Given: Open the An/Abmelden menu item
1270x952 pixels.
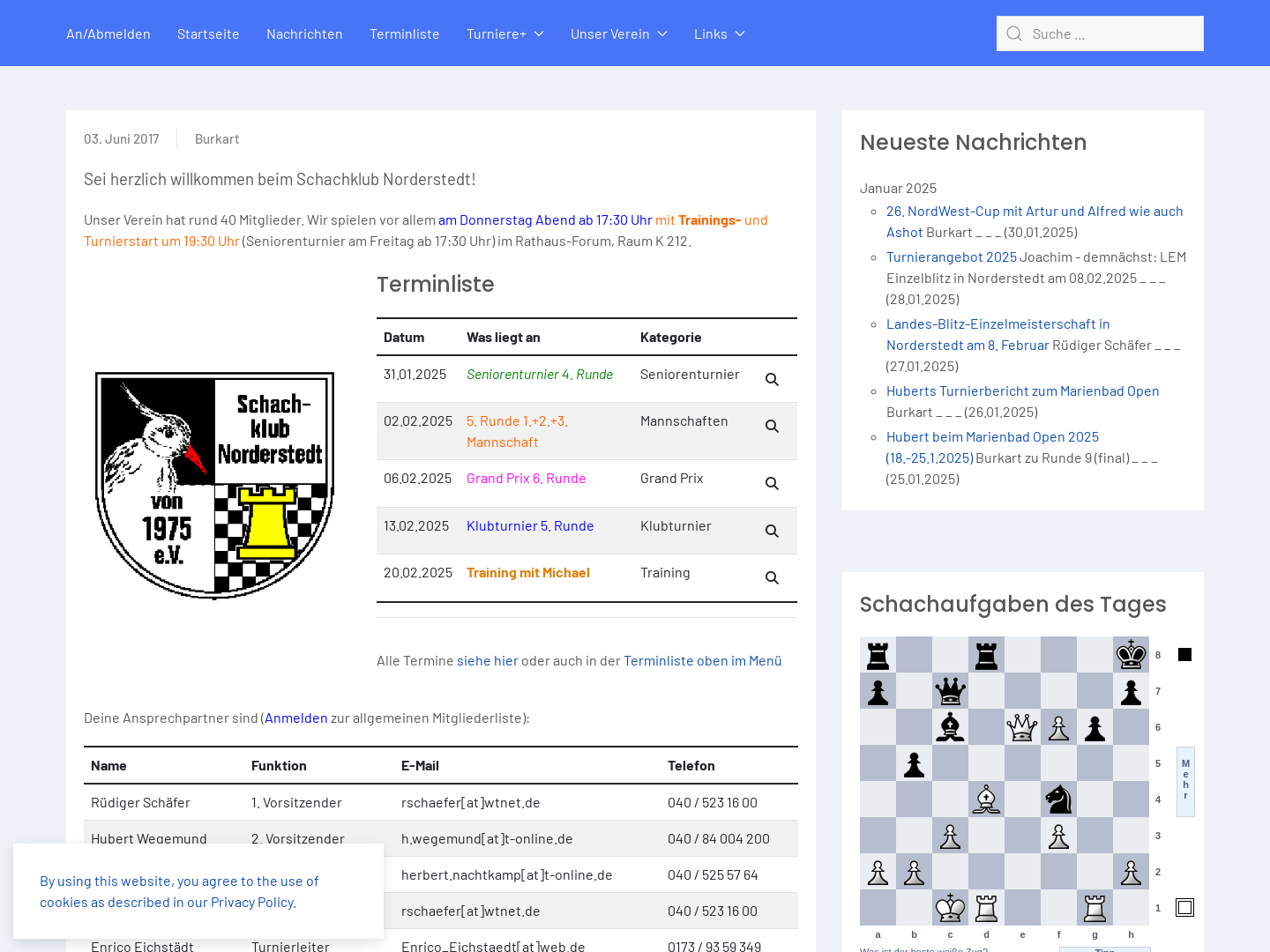Looking at the screenshot, I should [x=108, y=33].
